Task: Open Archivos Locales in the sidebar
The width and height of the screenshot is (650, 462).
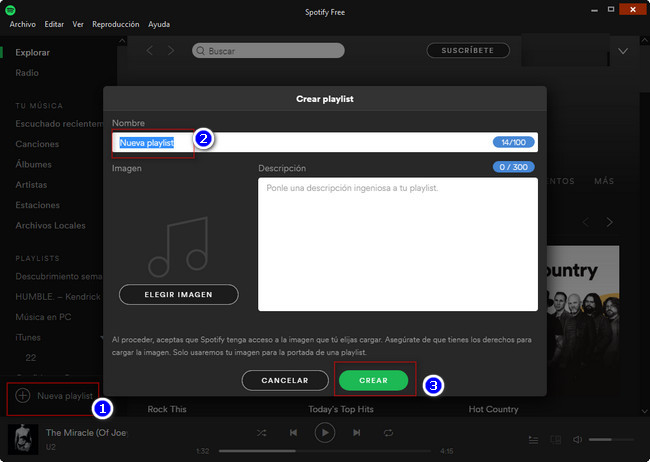Action: click(51, 226)
